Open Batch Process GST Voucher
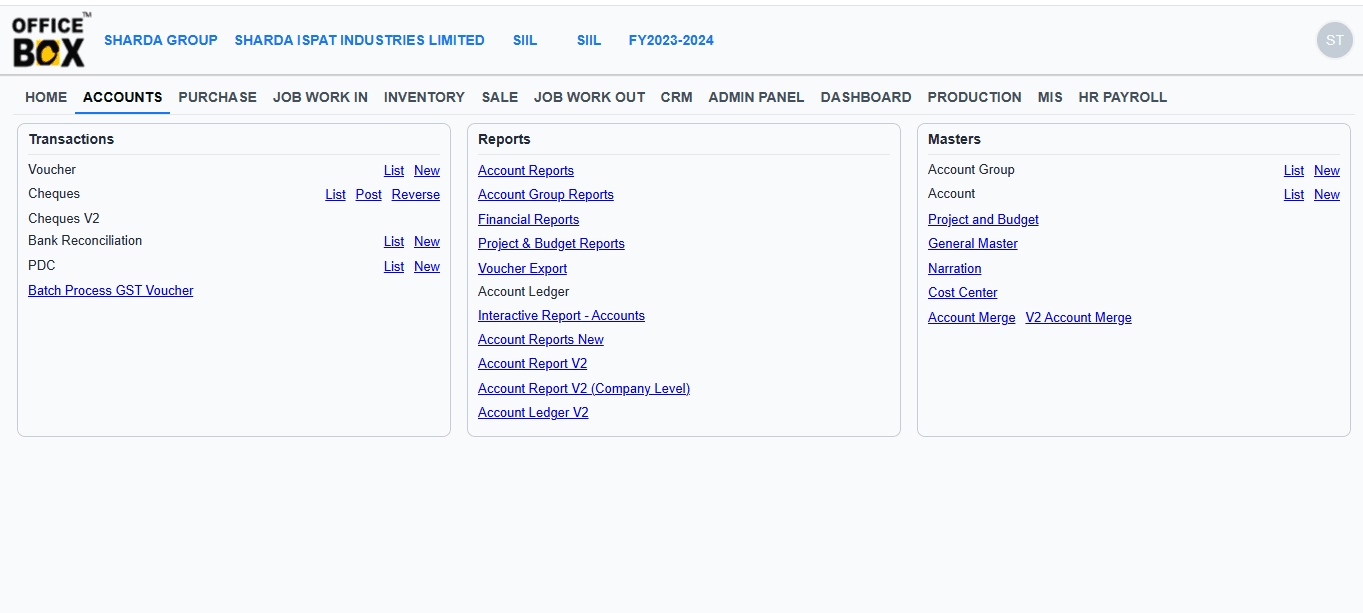This screenshot has width=1363, height=613. coord(111,291)
